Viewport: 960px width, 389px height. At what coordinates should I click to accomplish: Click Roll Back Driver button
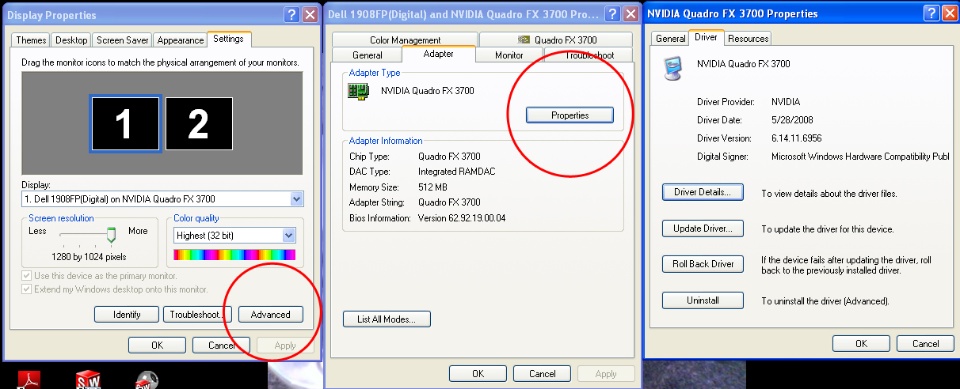(703, 264)
